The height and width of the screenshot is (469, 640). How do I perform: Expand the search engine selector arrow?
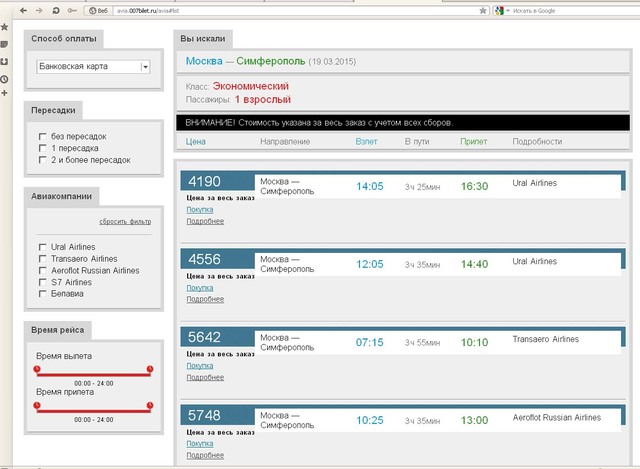(x=508, y=11)
